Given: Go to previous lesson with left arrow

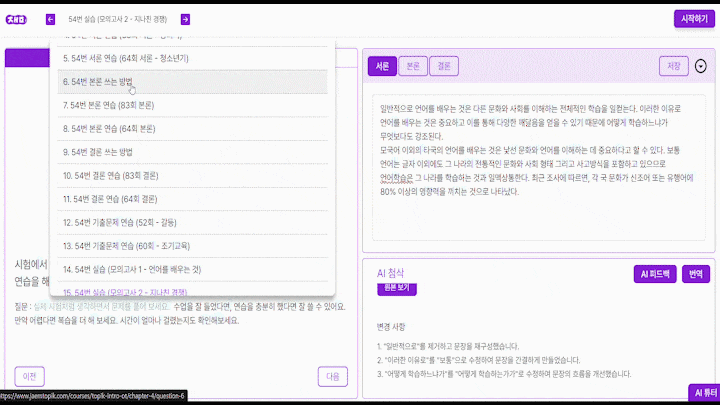Looking at the screenshot, I should tap(51, 19).
